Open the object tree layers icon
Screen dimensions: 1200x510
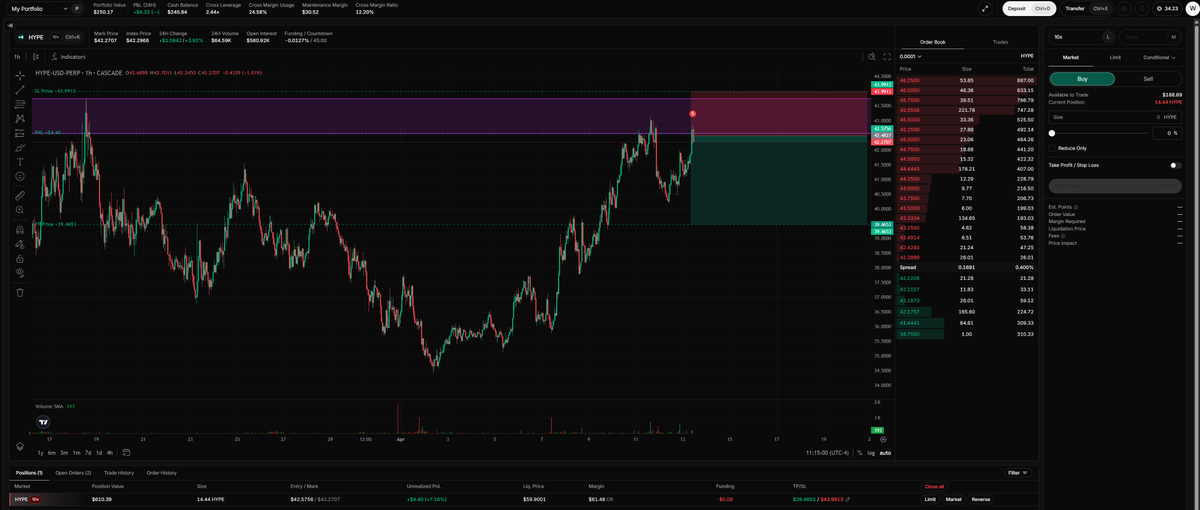[20, 446]
